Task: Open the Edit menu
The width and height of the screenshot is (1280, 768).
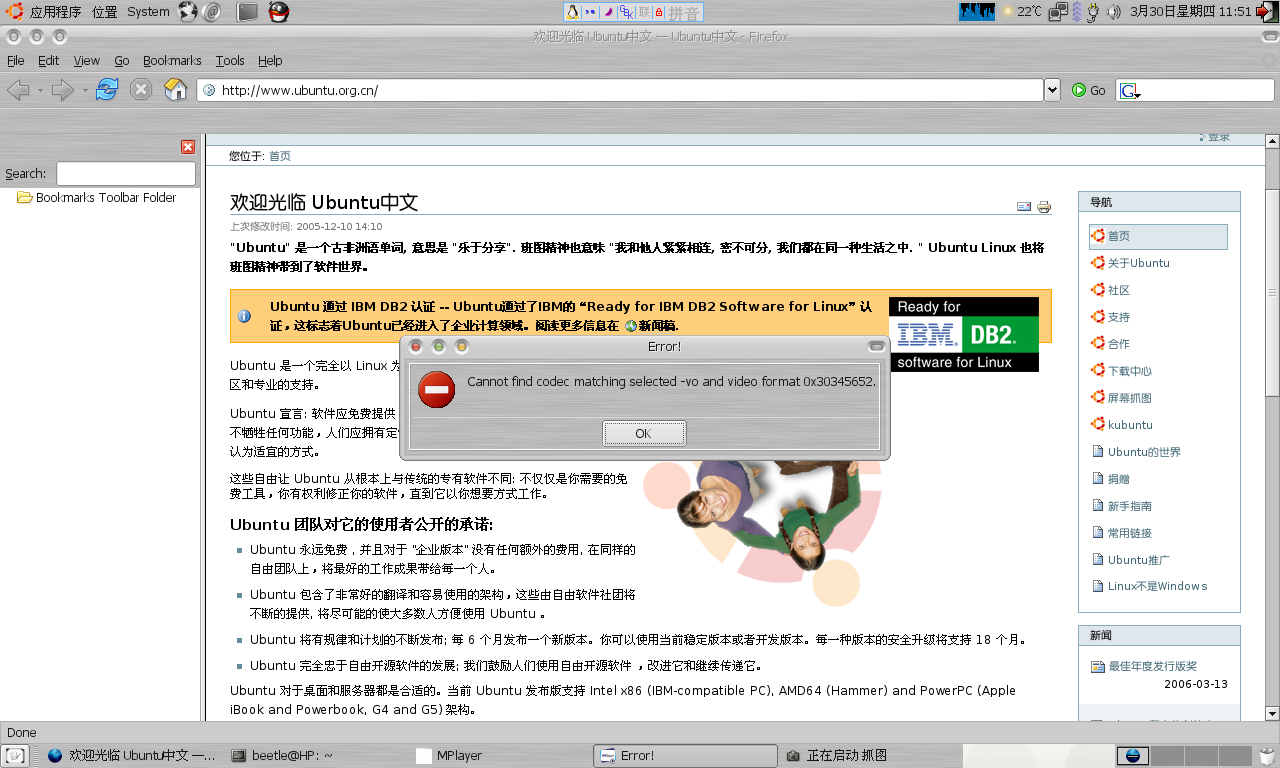Action: click(48, 60)
